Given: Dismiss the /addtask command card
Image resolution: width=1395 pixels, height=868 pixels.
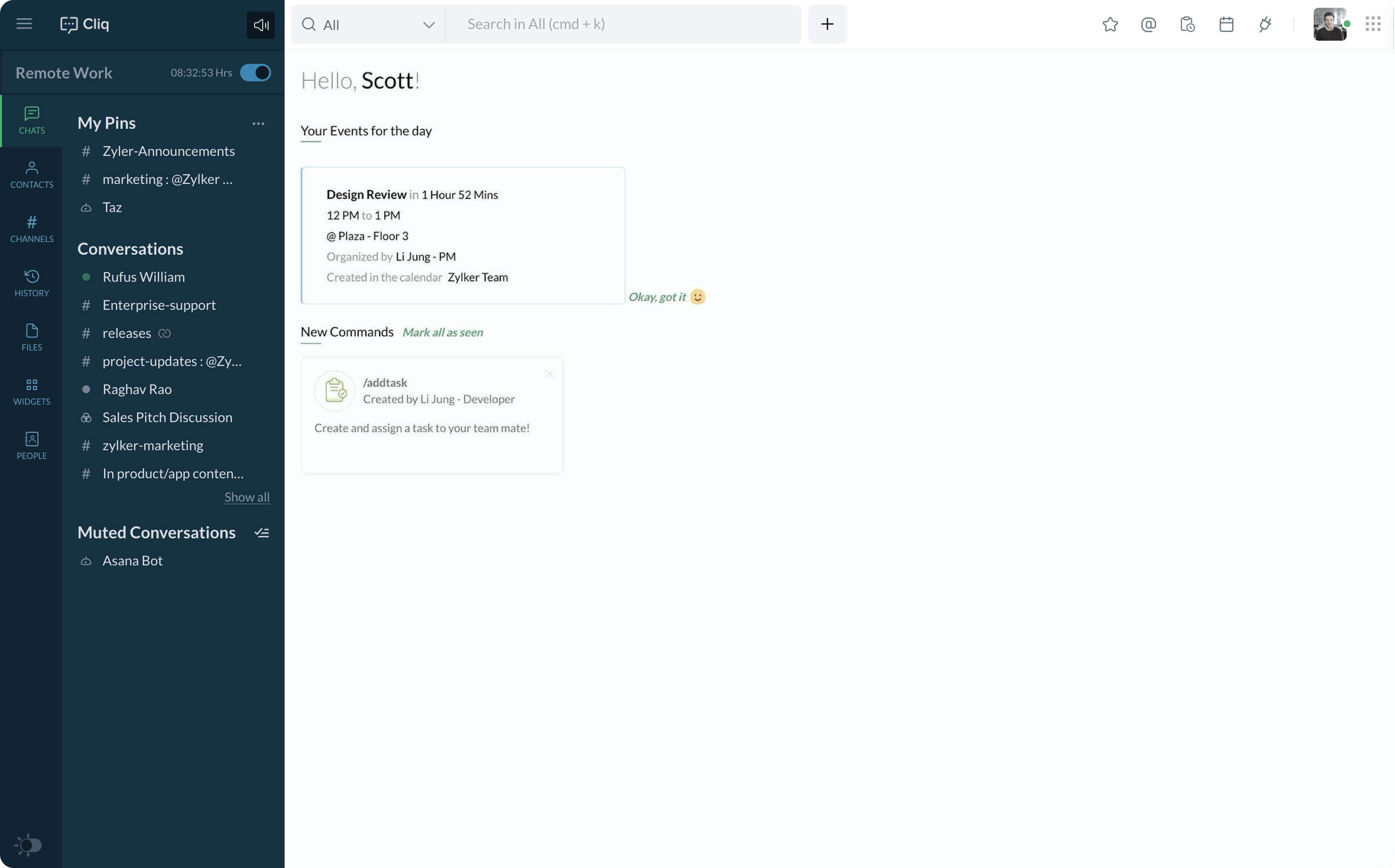Looking at the screenshot, I should point(548,373).
